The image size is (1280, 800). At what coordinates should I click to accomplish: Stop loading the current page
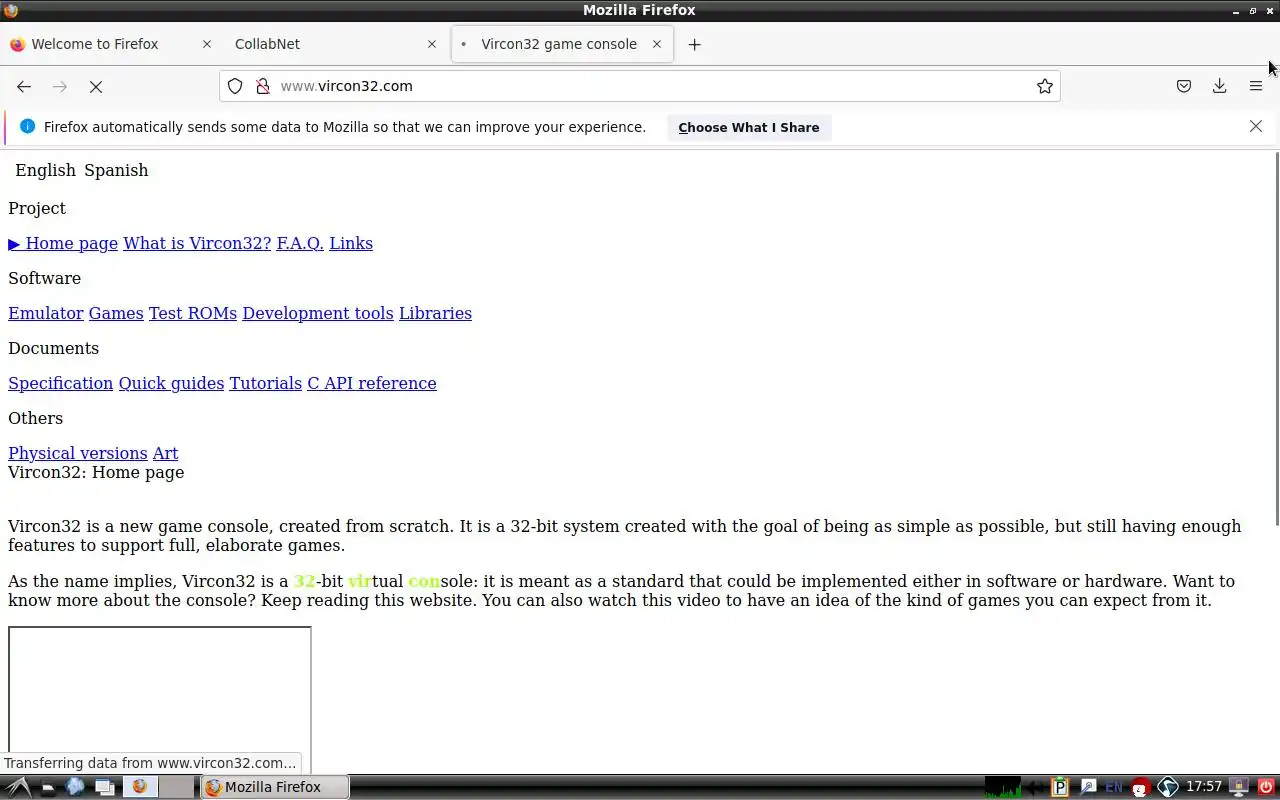[x=96, y=86]
